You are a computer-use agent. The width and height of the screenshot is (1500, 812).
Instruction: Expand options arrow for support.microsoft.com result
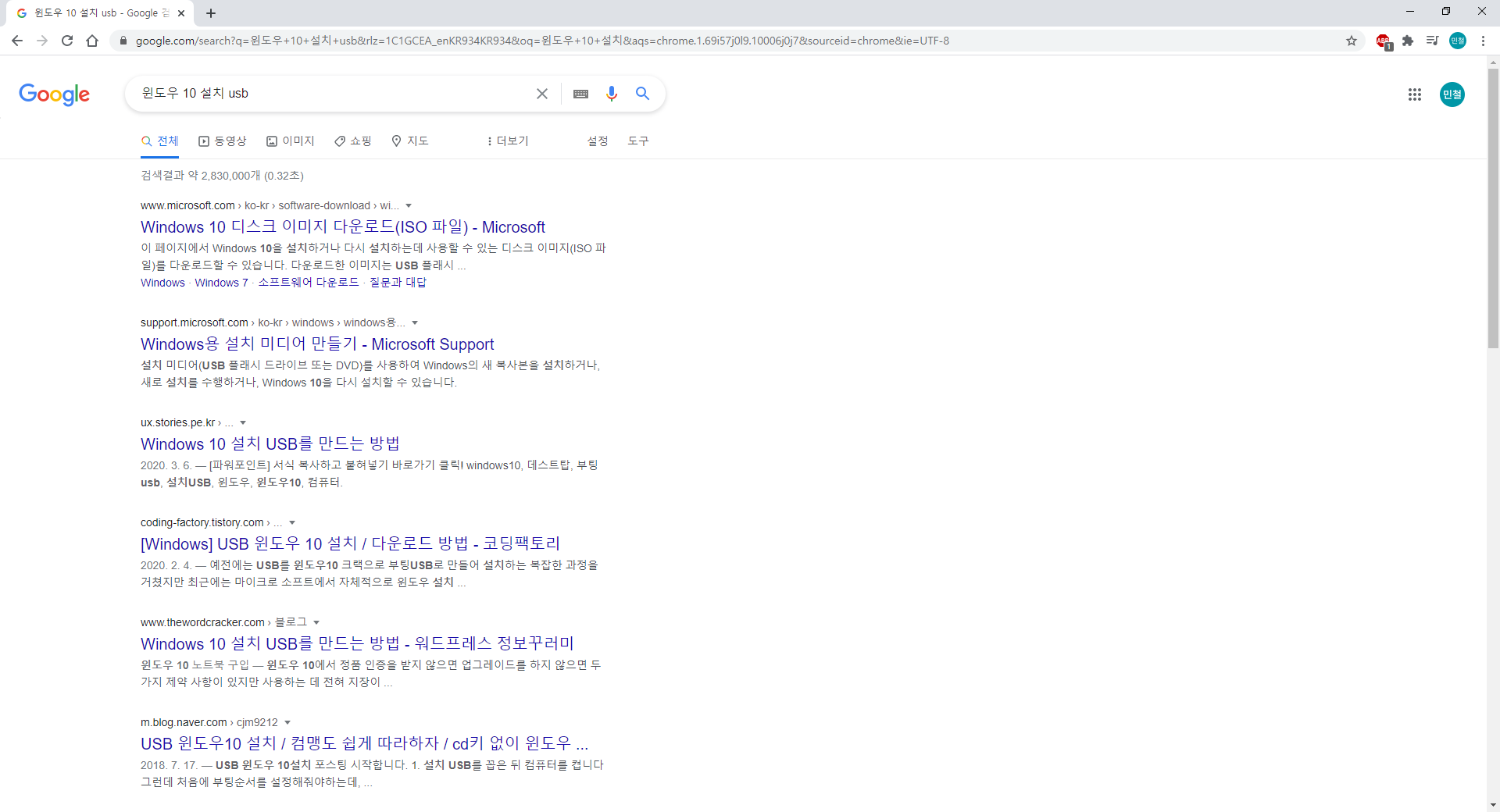coord(415,323)
